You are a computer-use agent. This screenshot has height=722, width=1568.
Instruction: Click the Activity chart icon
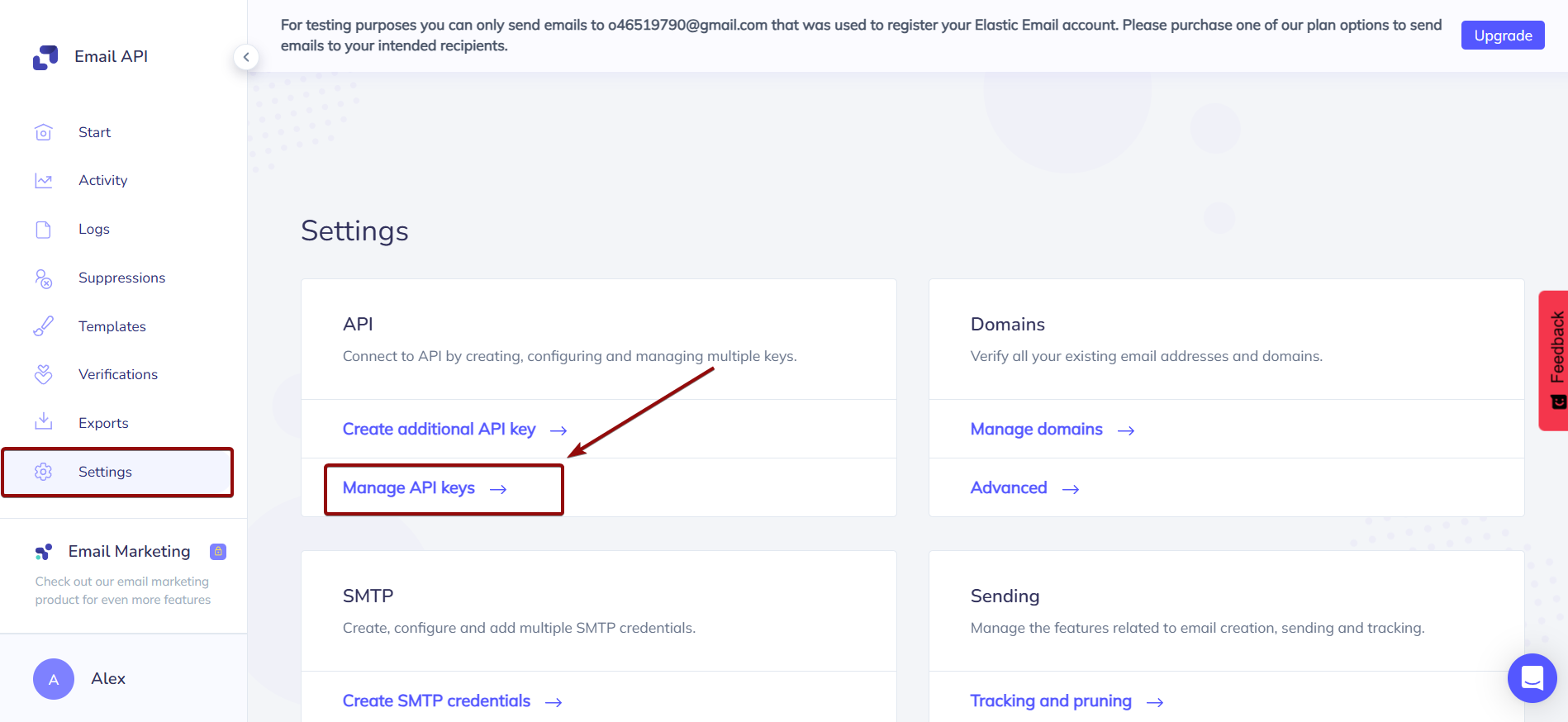point(44,181)
